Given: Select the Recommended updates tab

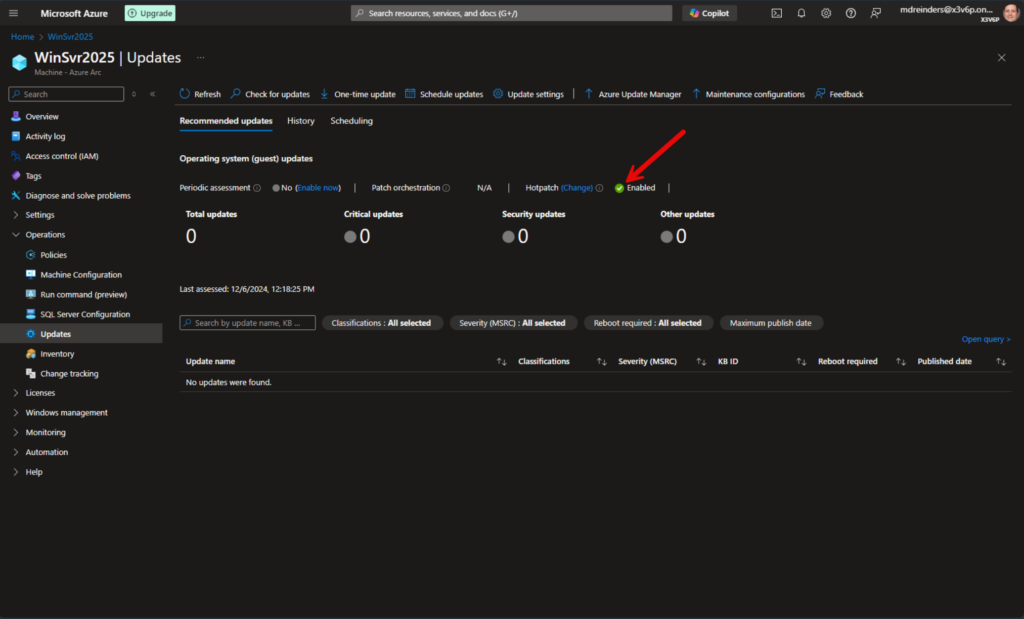Looking at the screenshot, I should click(226, 121).
